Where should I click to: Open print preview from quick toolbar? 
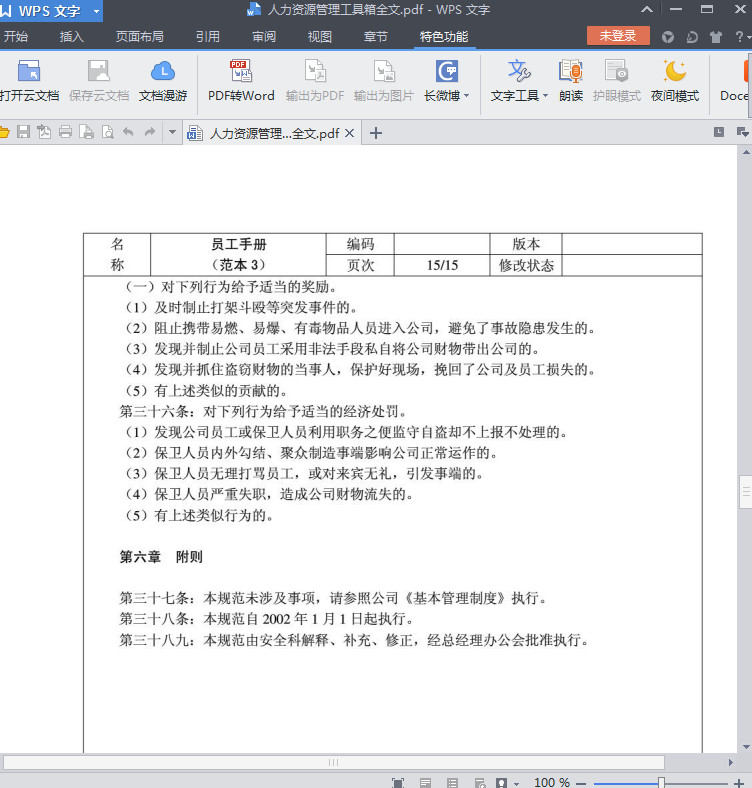[108, 132]
